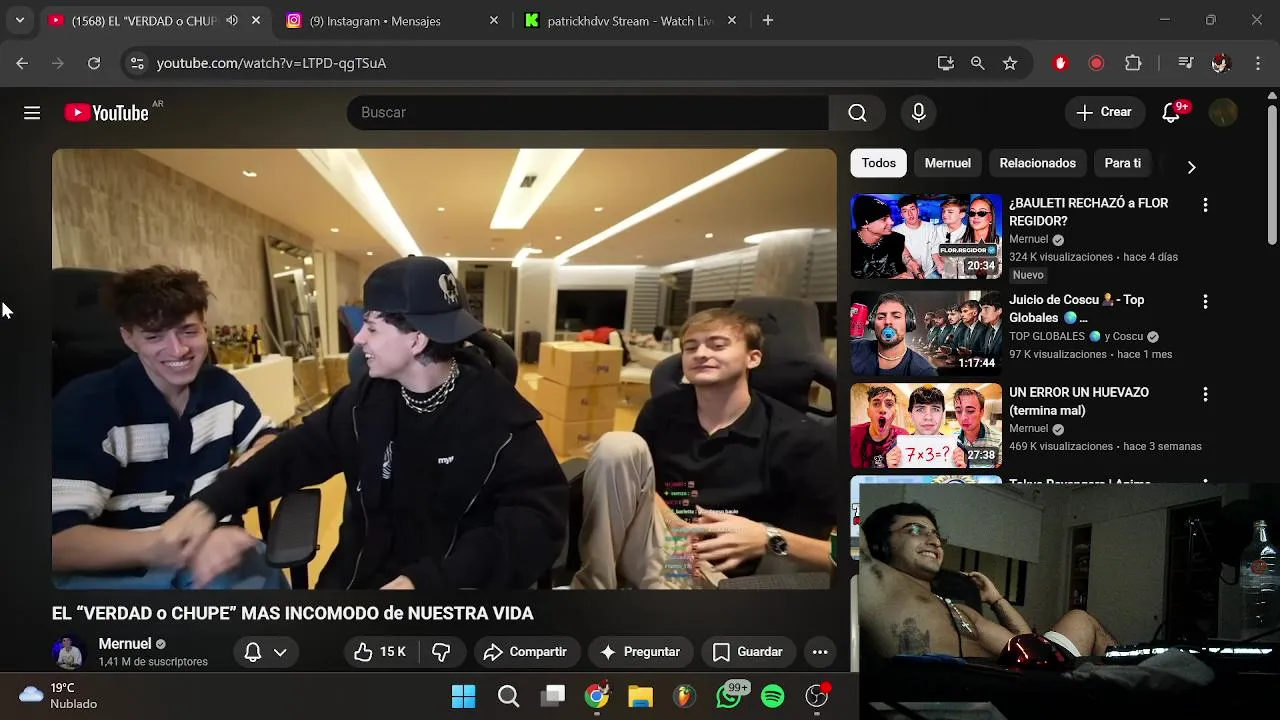
Task: Select the Para ti filter chip
Action: click(x=1123, y=163)
